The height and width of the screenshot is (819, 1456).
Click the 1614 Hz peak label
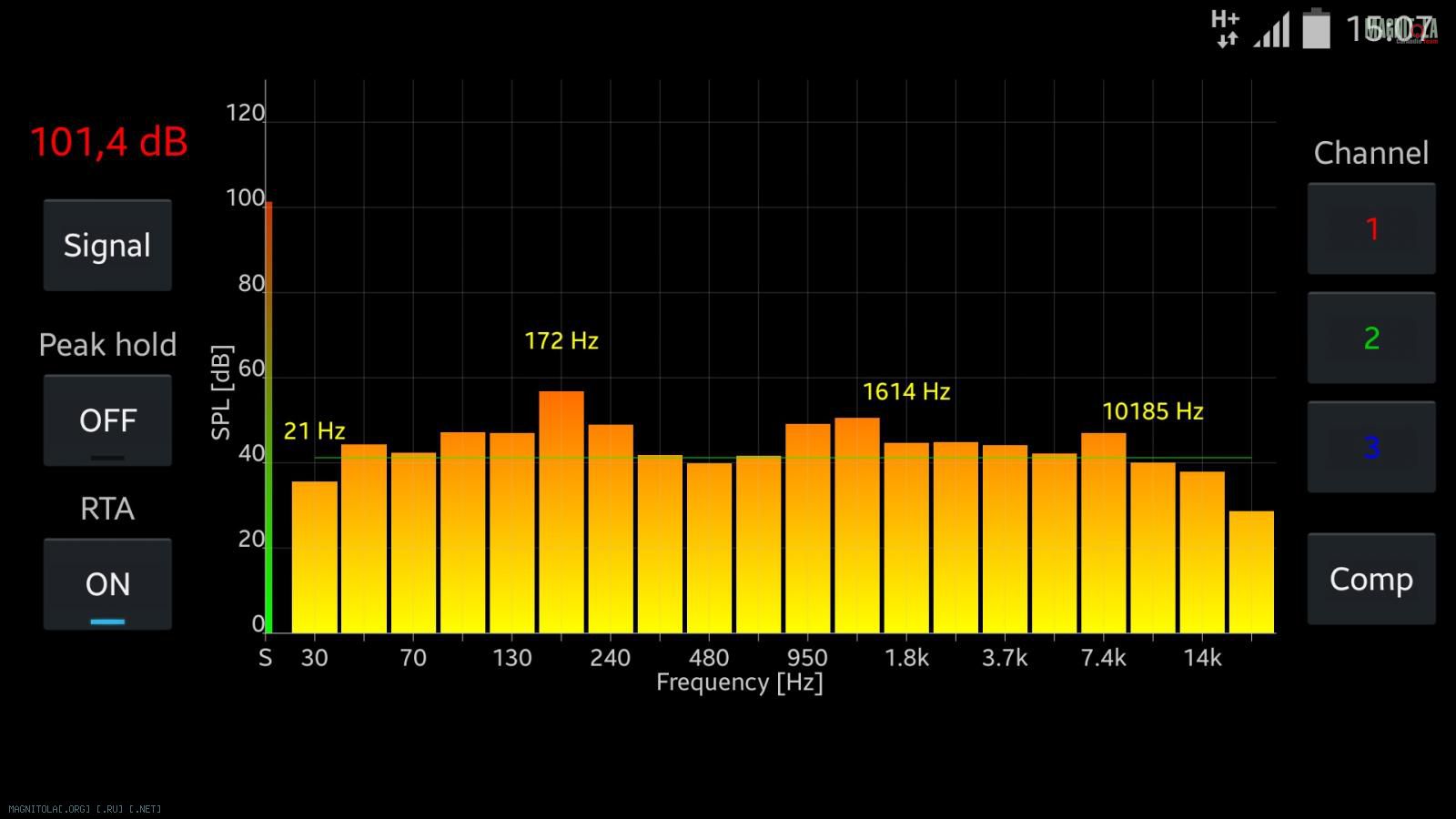tap(906, 392)
